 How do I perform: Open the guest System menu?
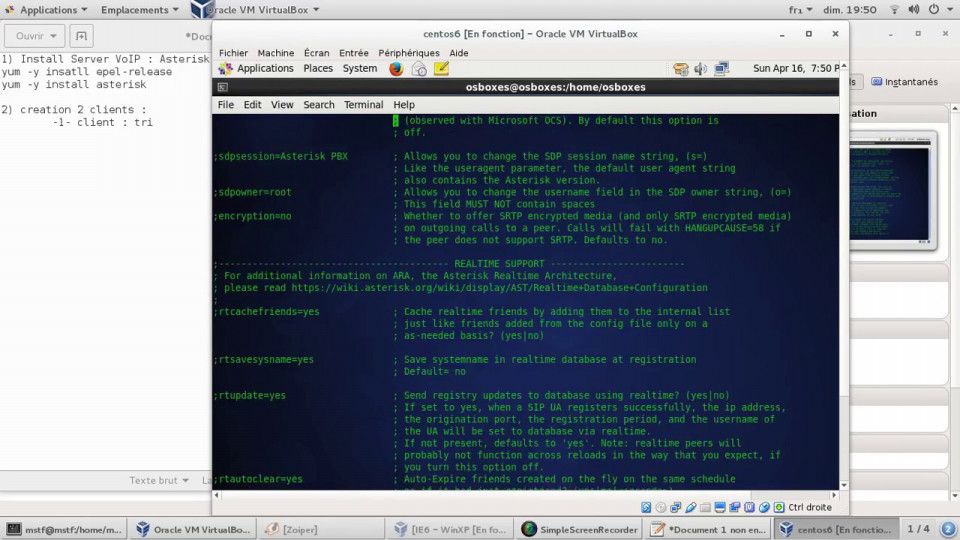pos(359,69)
